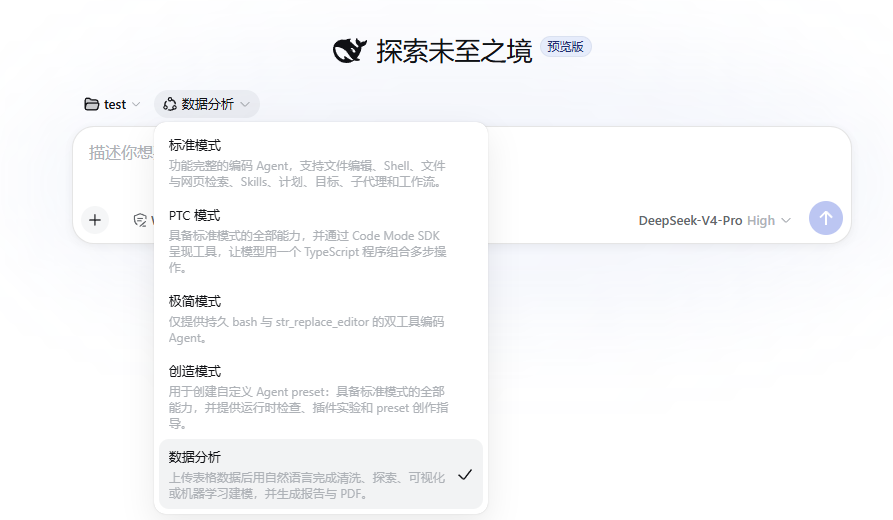Image resolution: width=893 pixels, height=520 pixels.
Task: Click the 探索未至之境 heading text
Action: (454, 51)
